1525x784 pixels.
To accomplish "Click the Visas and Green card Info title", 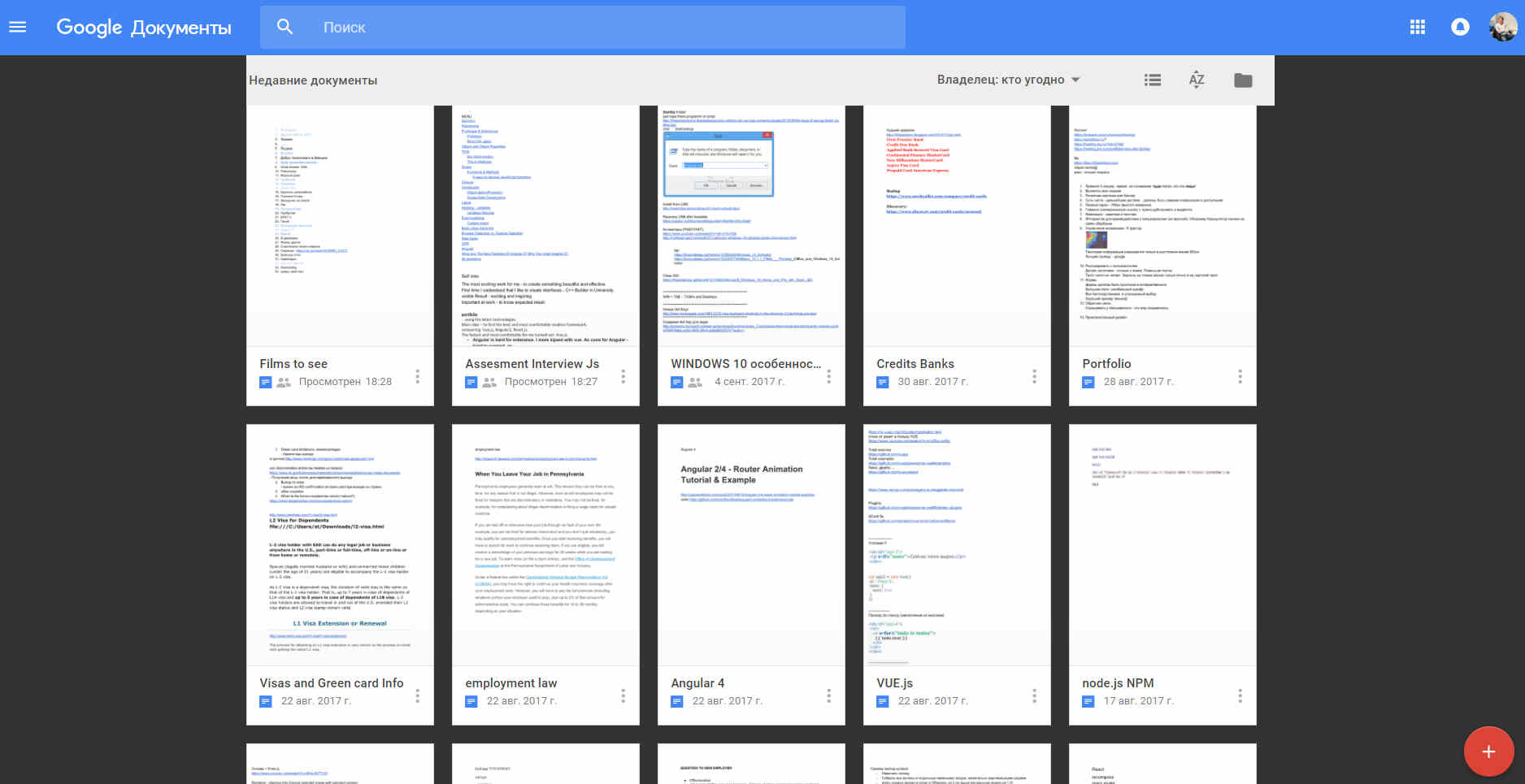I will (332, 683).
